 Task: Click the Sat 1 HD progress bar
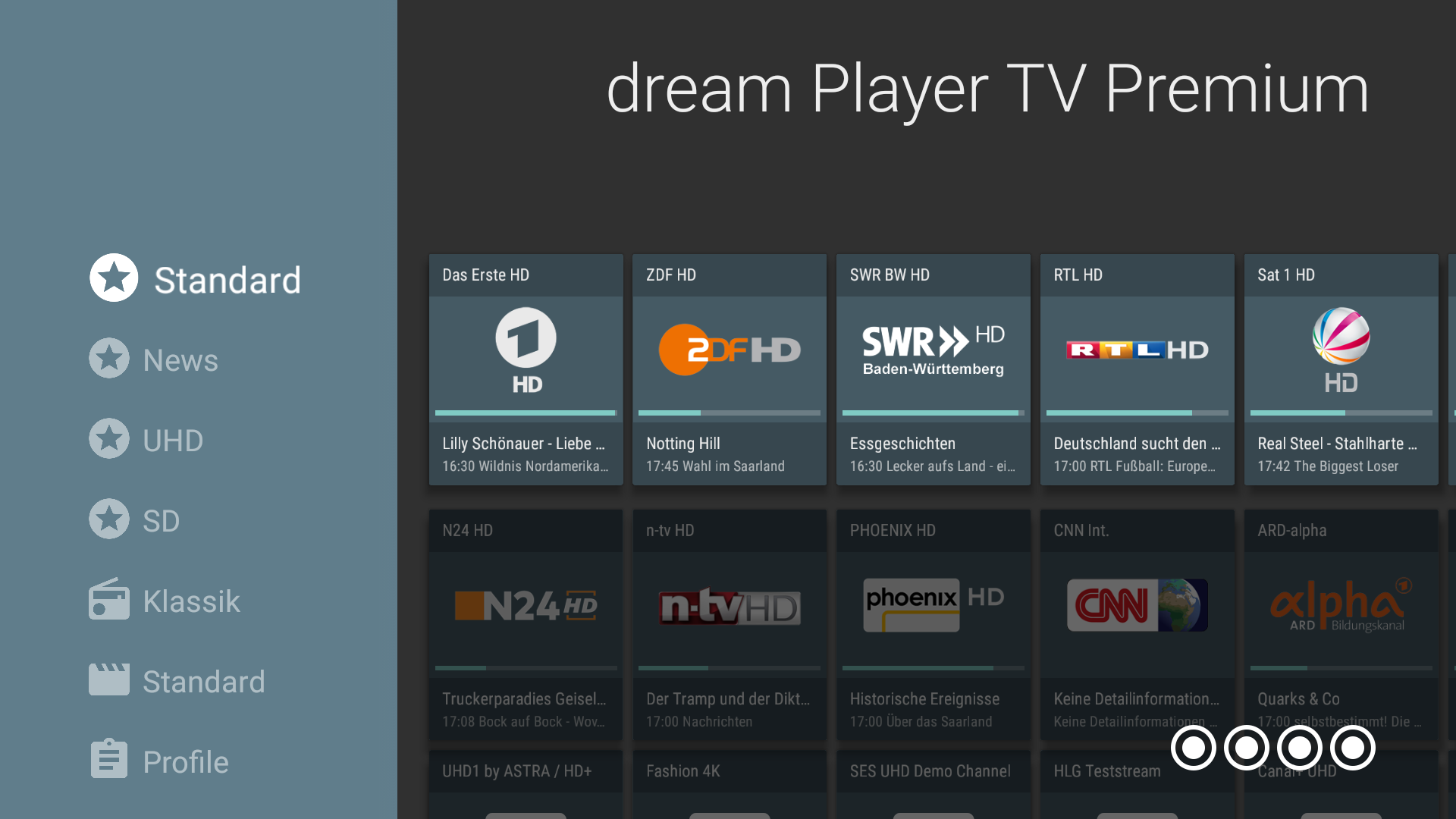[1341, 413]
